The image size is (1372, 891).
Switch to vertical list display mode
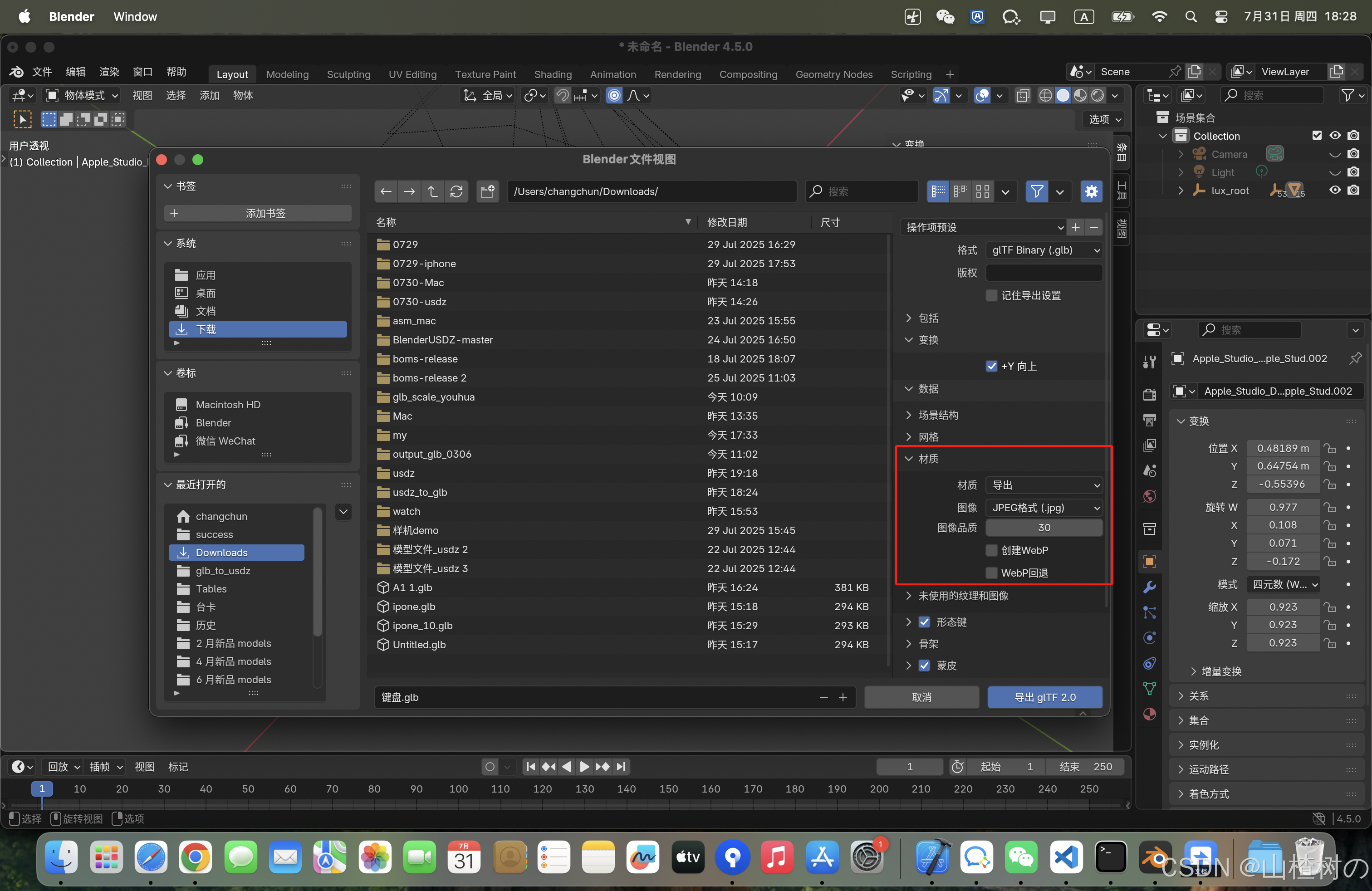[938, 192]
